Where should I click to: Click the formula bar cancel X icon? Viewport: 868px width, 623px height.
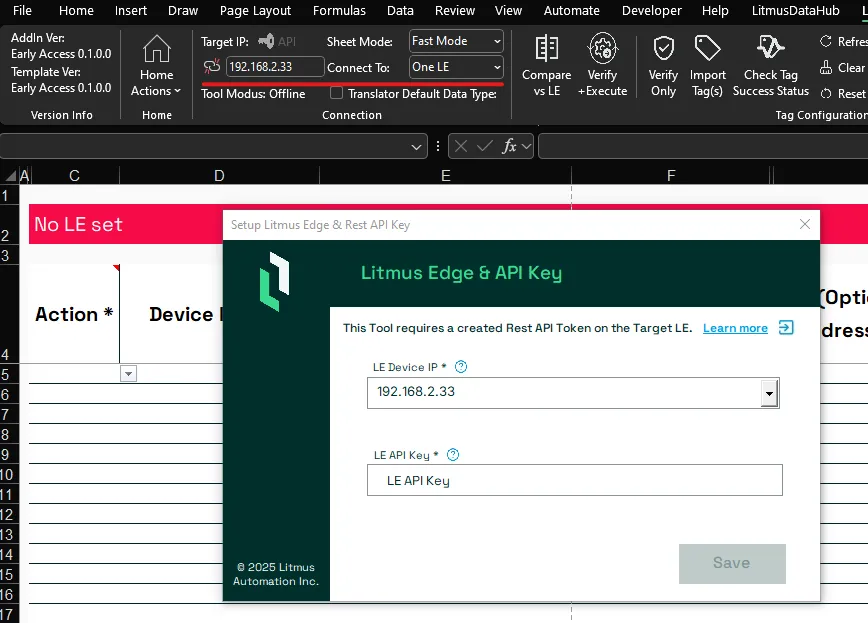coord(461,146)
